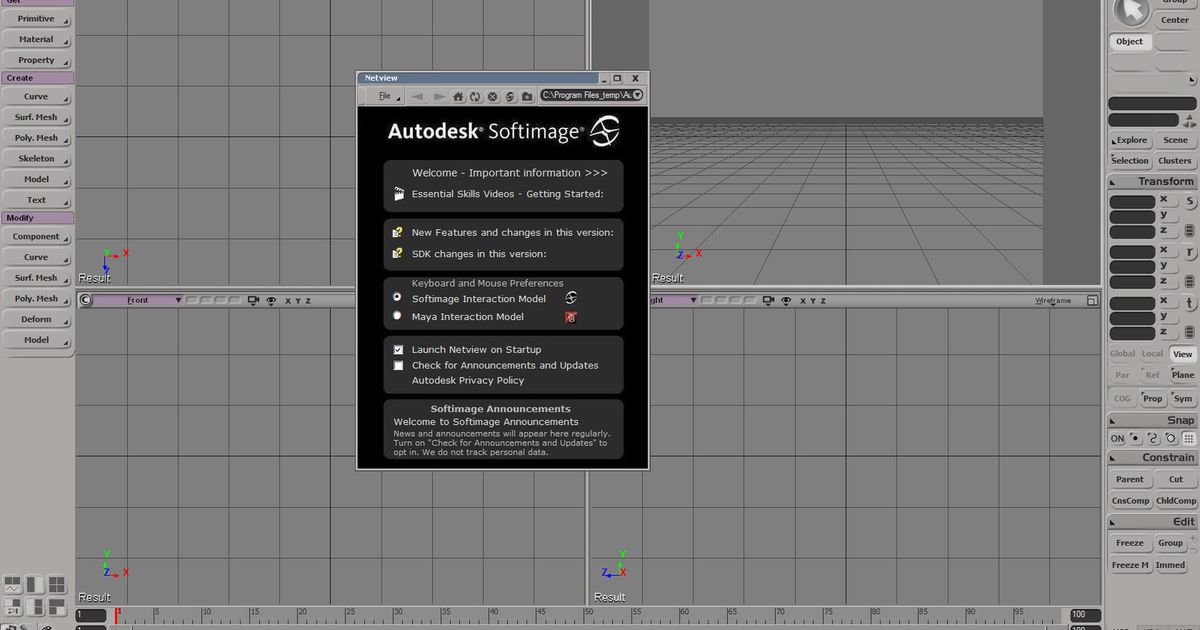Switch transform reference to Local
This screenshot has height=630, width=1200.
coord(1151,353)
